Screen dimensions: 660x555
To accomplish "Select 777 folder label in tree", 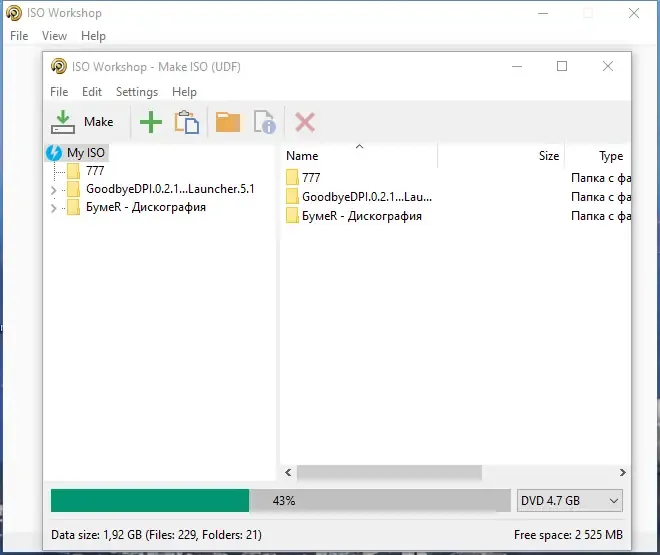I will (x=95, y=171).
